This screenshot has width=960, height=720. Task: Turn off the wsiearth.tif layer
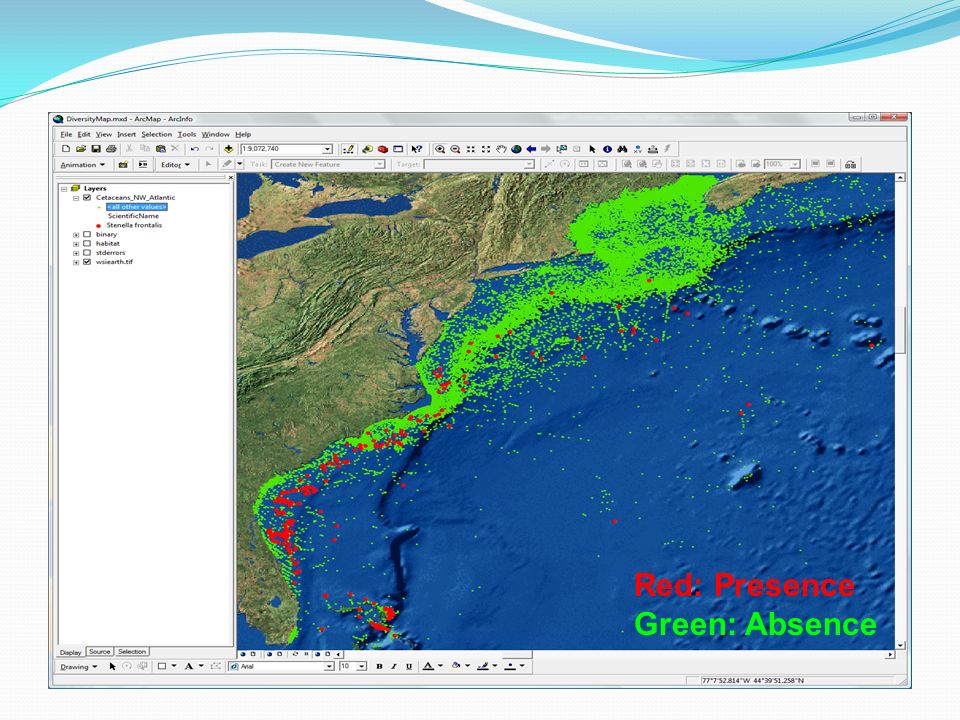click(87, 262)
